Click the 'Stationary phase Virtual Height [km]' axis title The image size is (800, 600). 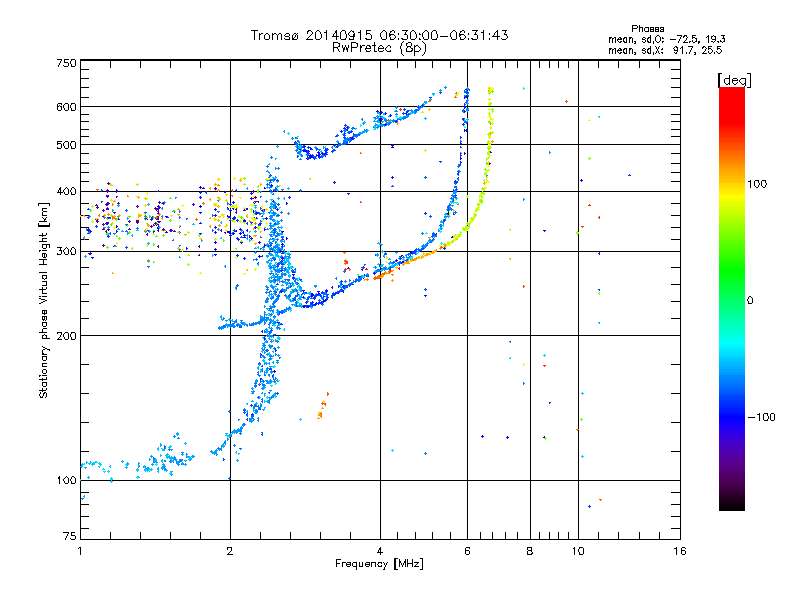pyautogui.click(x=44, y=300)
